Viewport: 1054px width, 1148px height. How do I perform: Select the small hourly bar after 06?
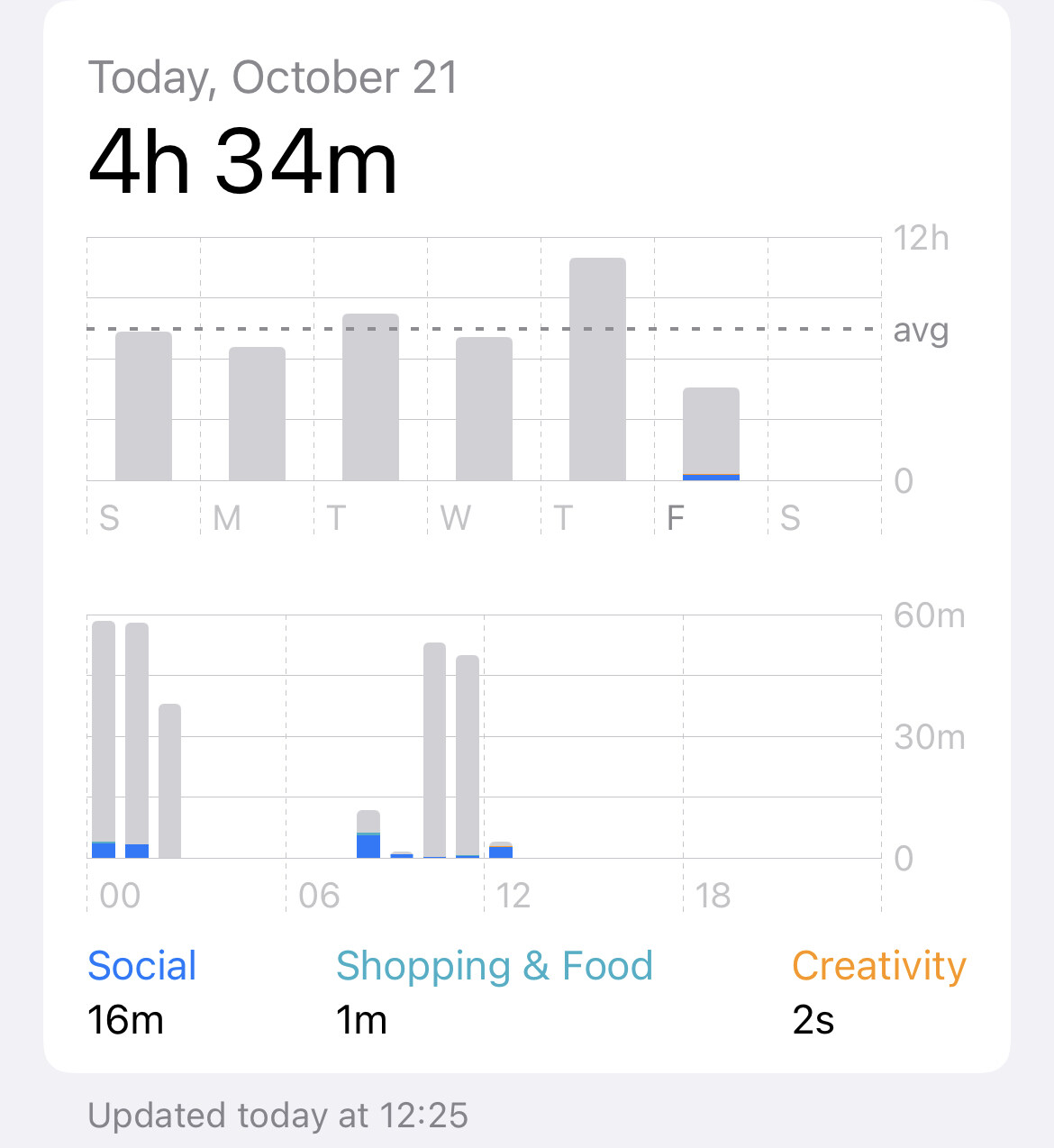point(368,834)
